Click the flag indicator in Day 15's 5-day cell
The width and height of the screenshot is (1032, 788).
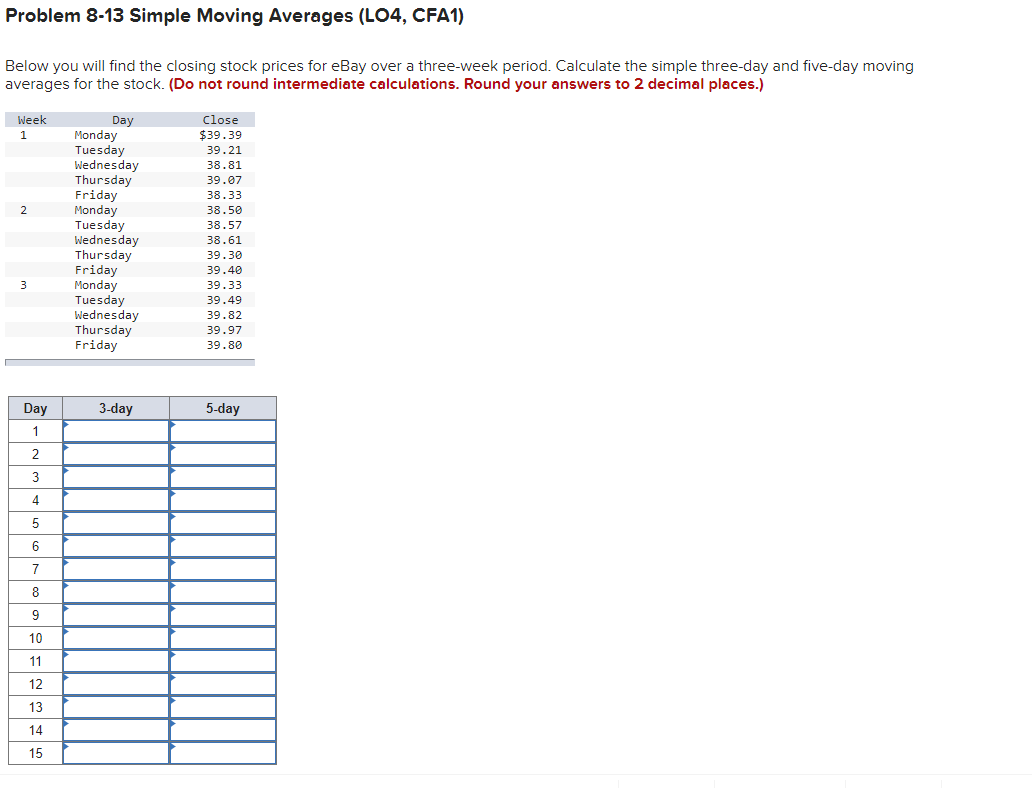tap(173, 748)
